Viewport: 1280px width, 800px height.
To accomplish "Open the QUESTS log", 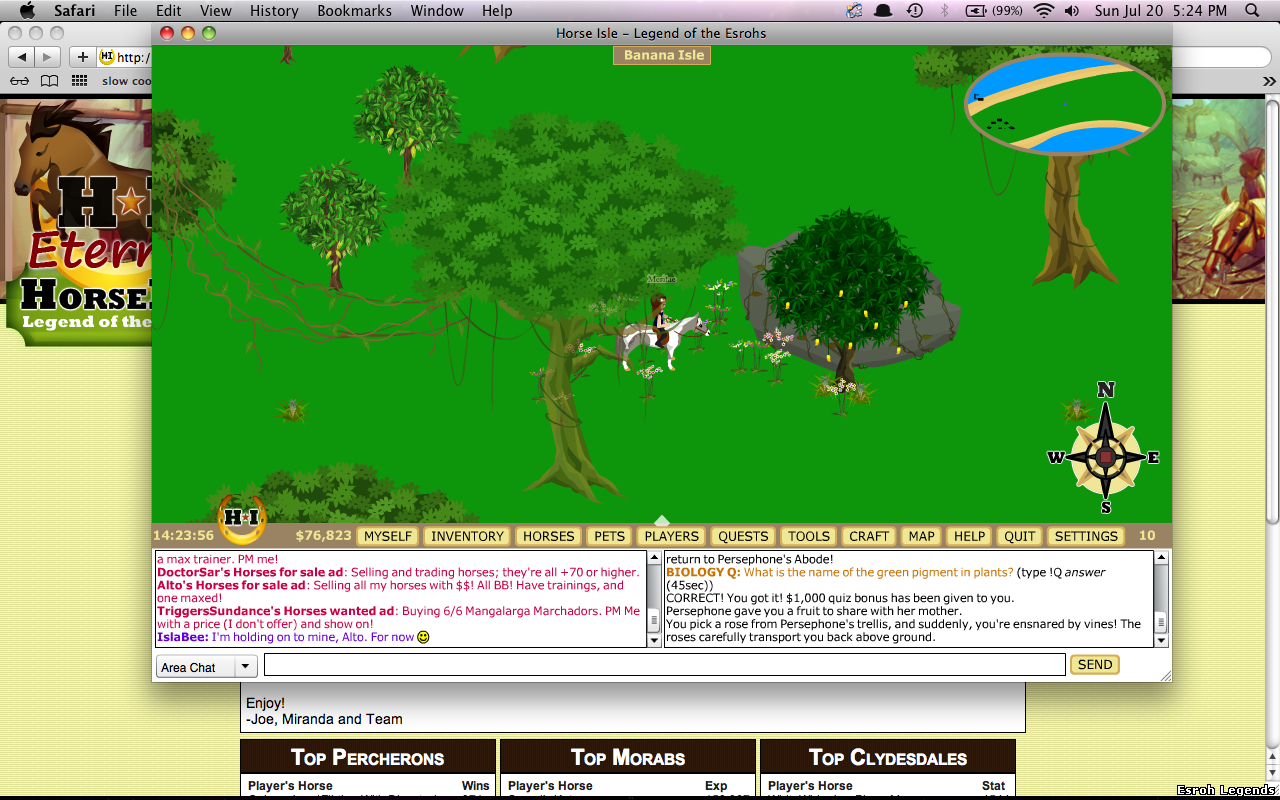I will click(x=743, y=536).
